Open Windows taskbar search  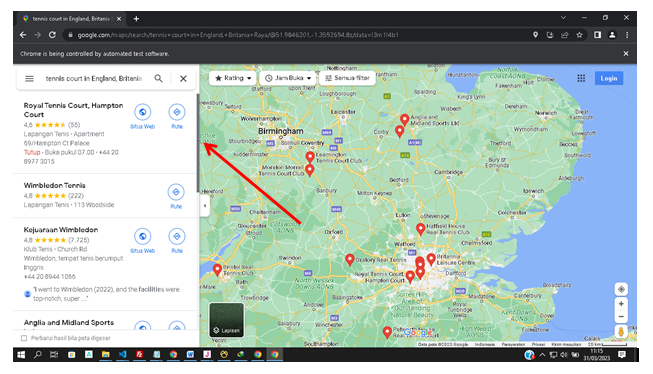38,355
